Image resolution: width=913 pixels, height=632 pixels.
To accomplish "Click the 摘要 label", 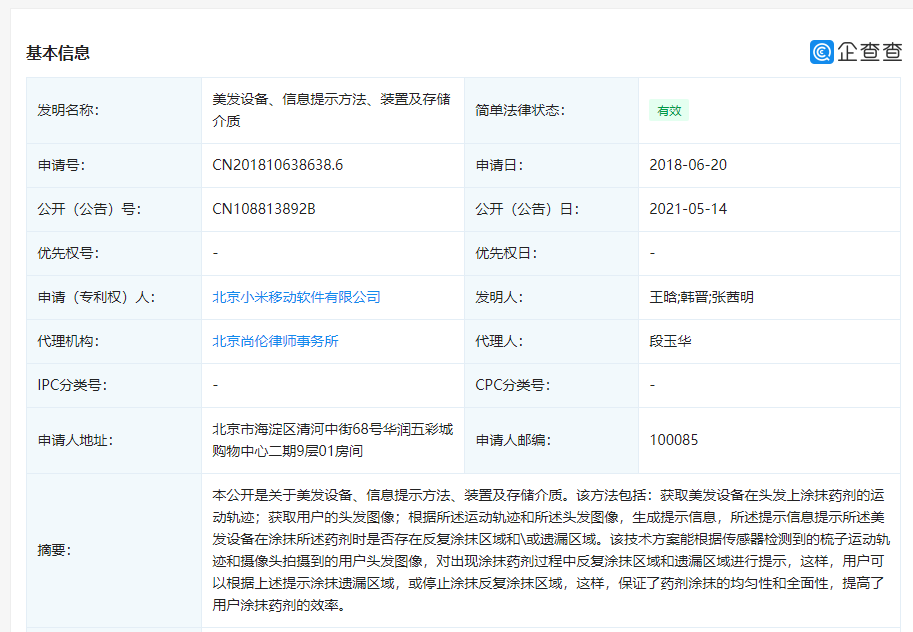I will 54,550.
